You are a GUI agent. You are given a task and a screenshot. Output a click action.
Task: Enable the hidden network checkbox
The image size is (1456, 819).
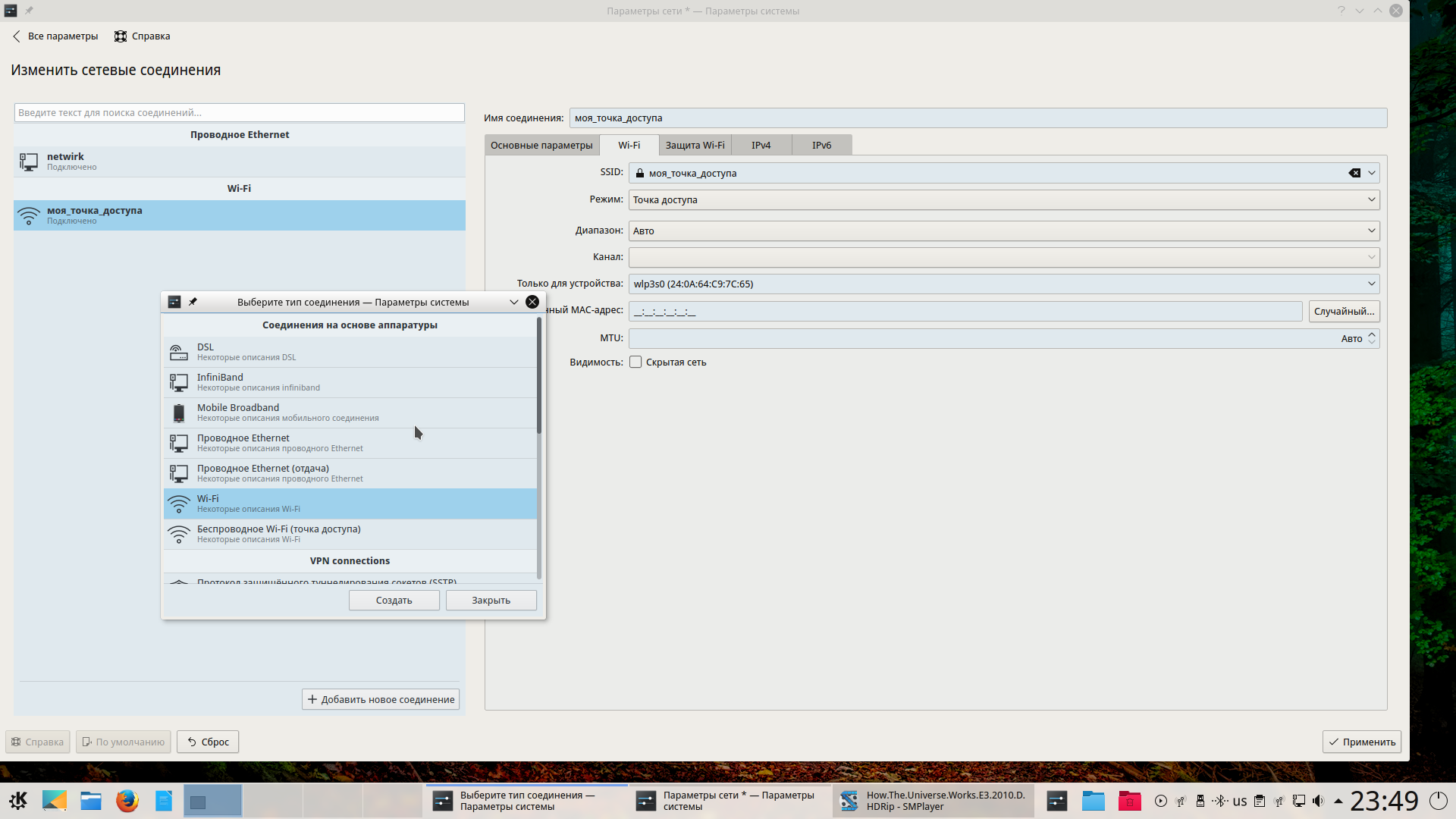tap(635, 362)
